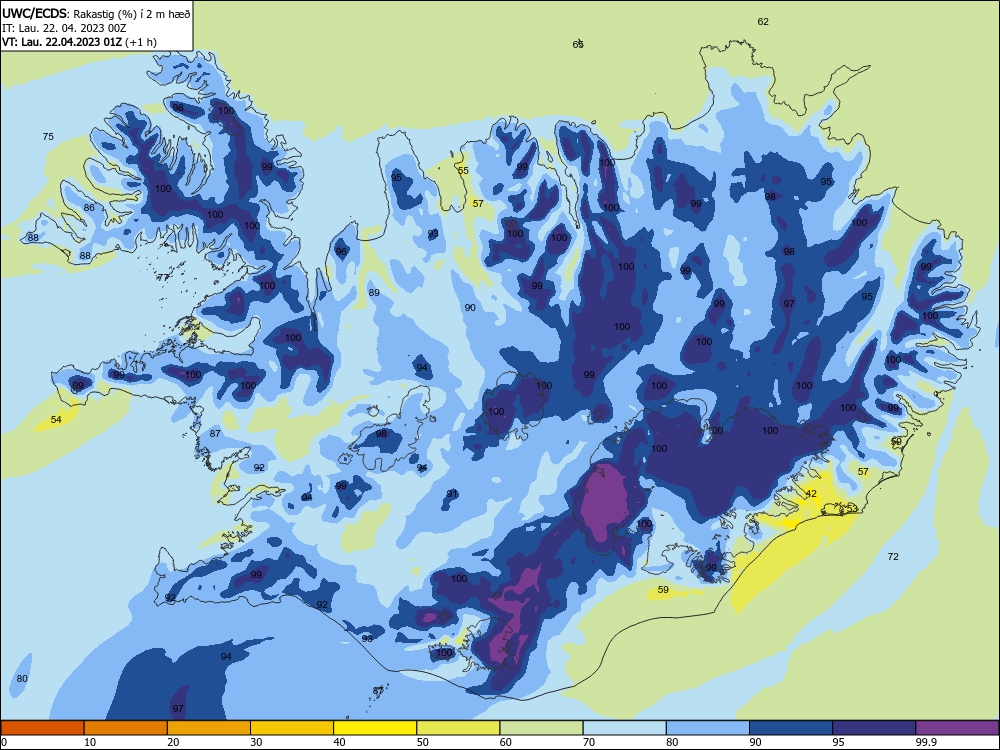Click the '77' value in Breiðafjörður bay

click(x=163, y=277)
